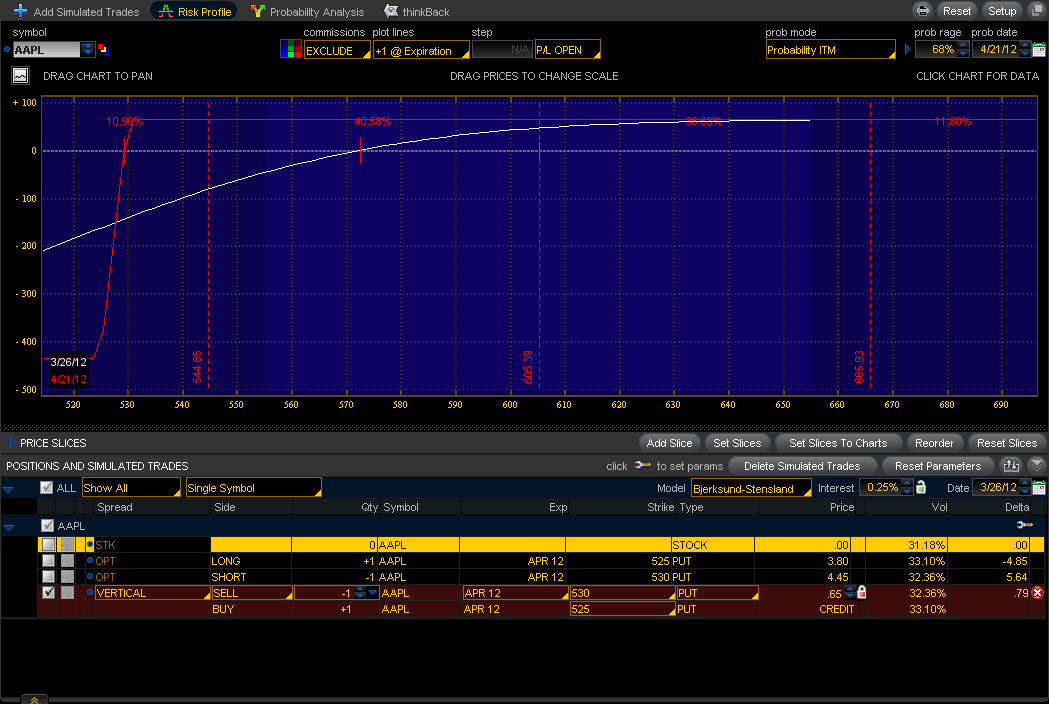Click Delete Simulated Trades button
The image size is (1049, 704).
801,465
